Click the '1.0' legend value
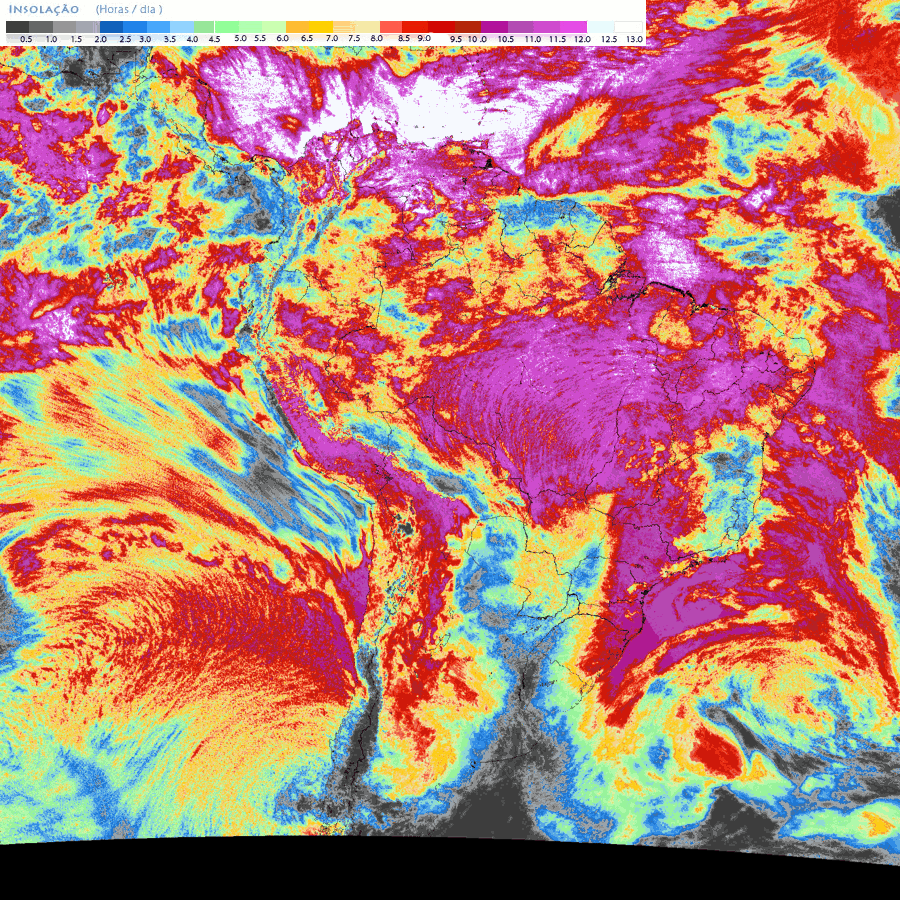Image resolution: width=900 pixels, height=900 pixels. pyautogui.click(x=51, y=39)
